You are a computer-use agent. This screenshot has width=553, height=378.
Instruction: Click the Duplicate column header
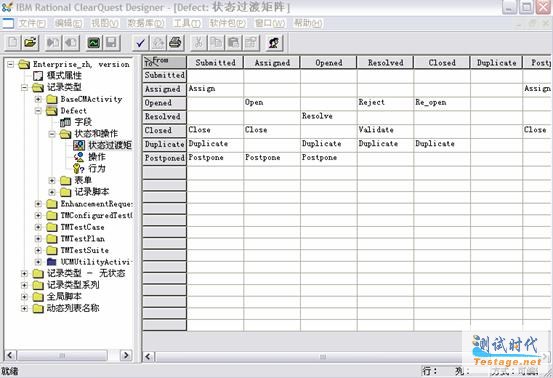[496, 63]
